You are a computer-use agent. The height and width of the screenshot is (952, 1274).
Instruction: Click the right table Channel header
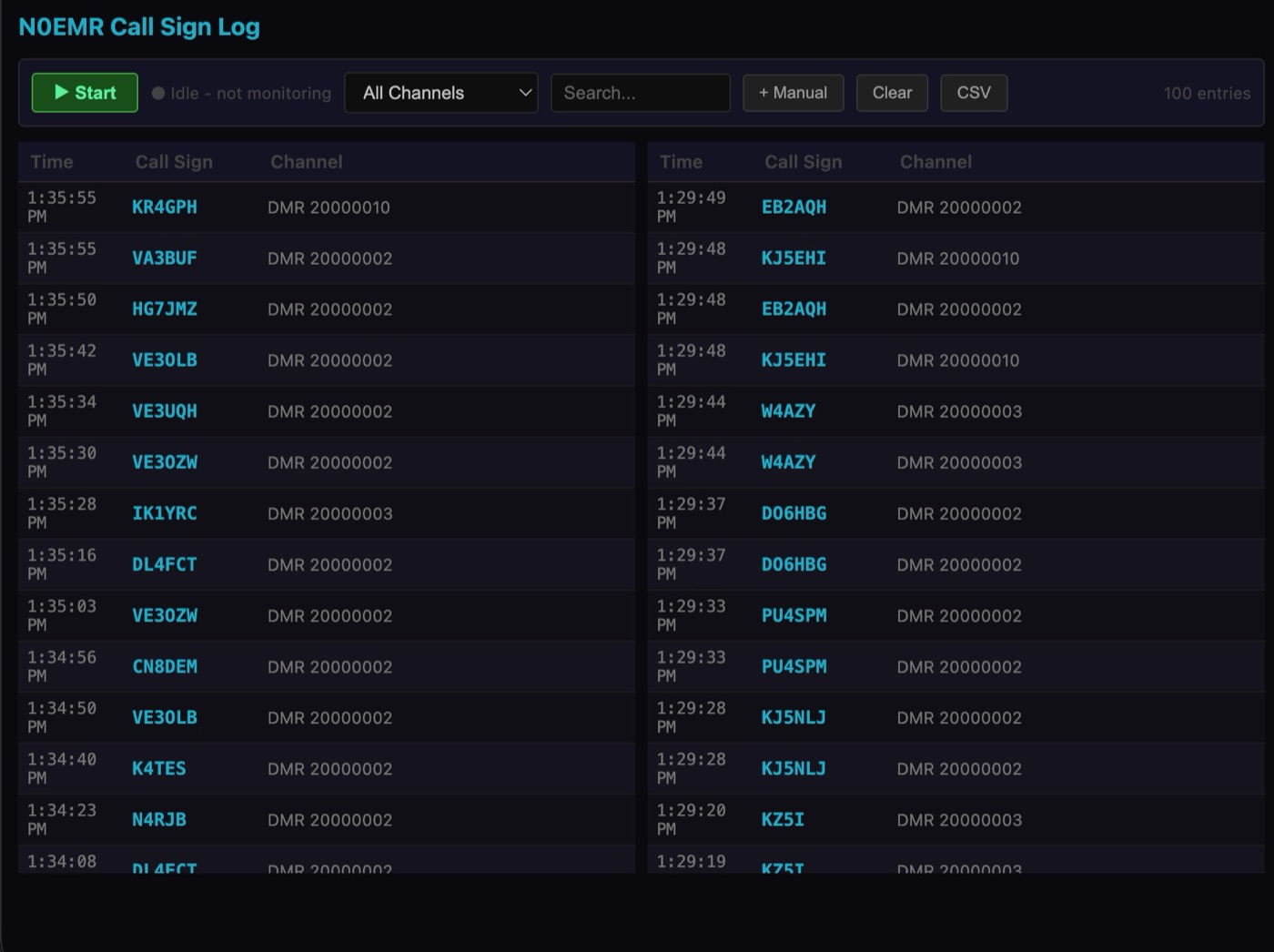tap(935, 162)
